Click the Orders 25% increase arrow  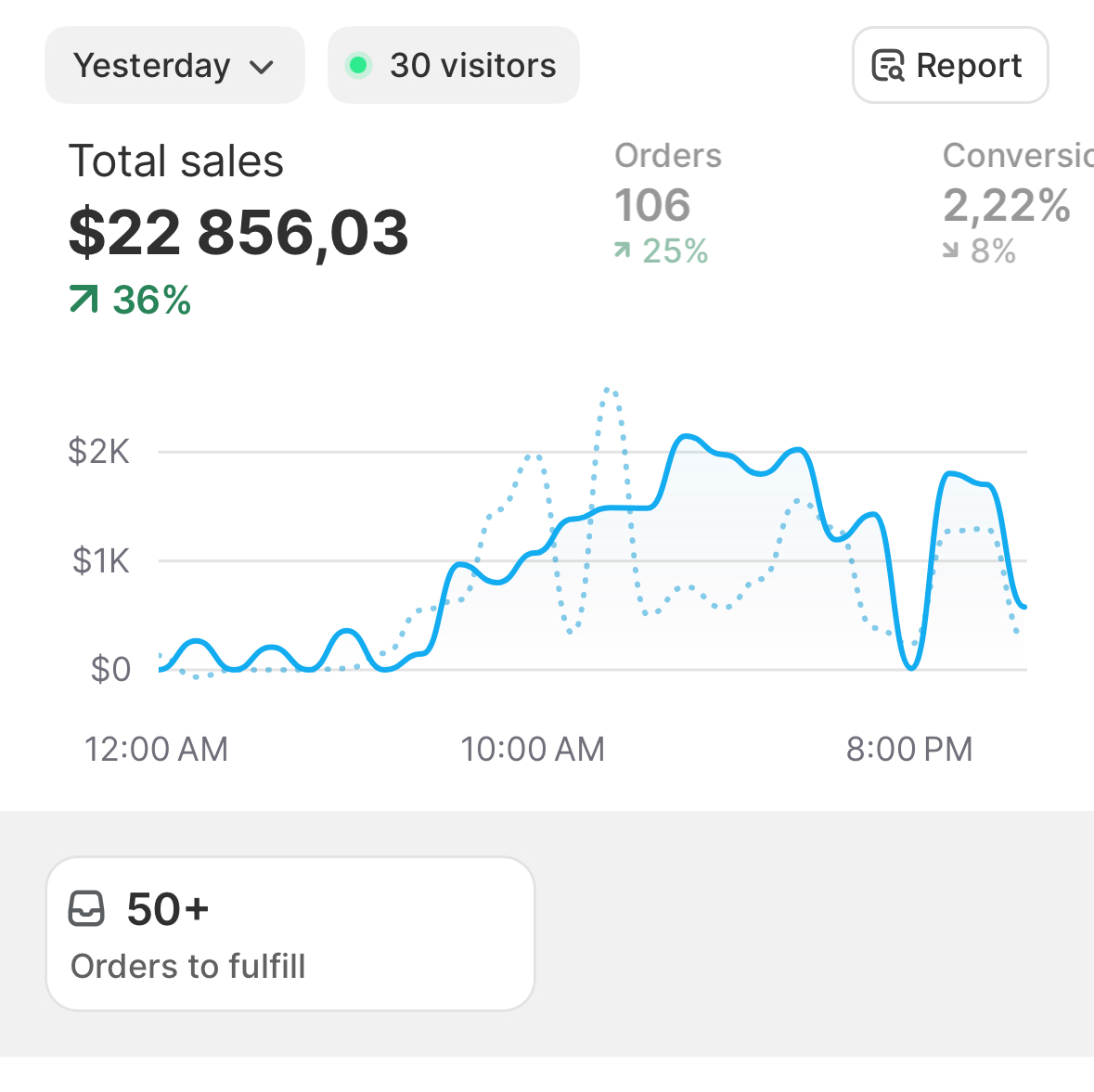tap(623, 251)
